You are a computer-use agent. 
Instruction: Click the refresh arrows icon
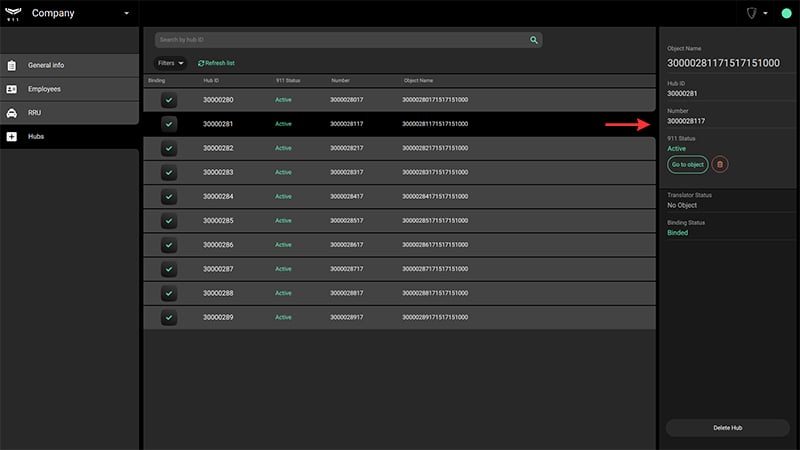click(x=201, y=63)
